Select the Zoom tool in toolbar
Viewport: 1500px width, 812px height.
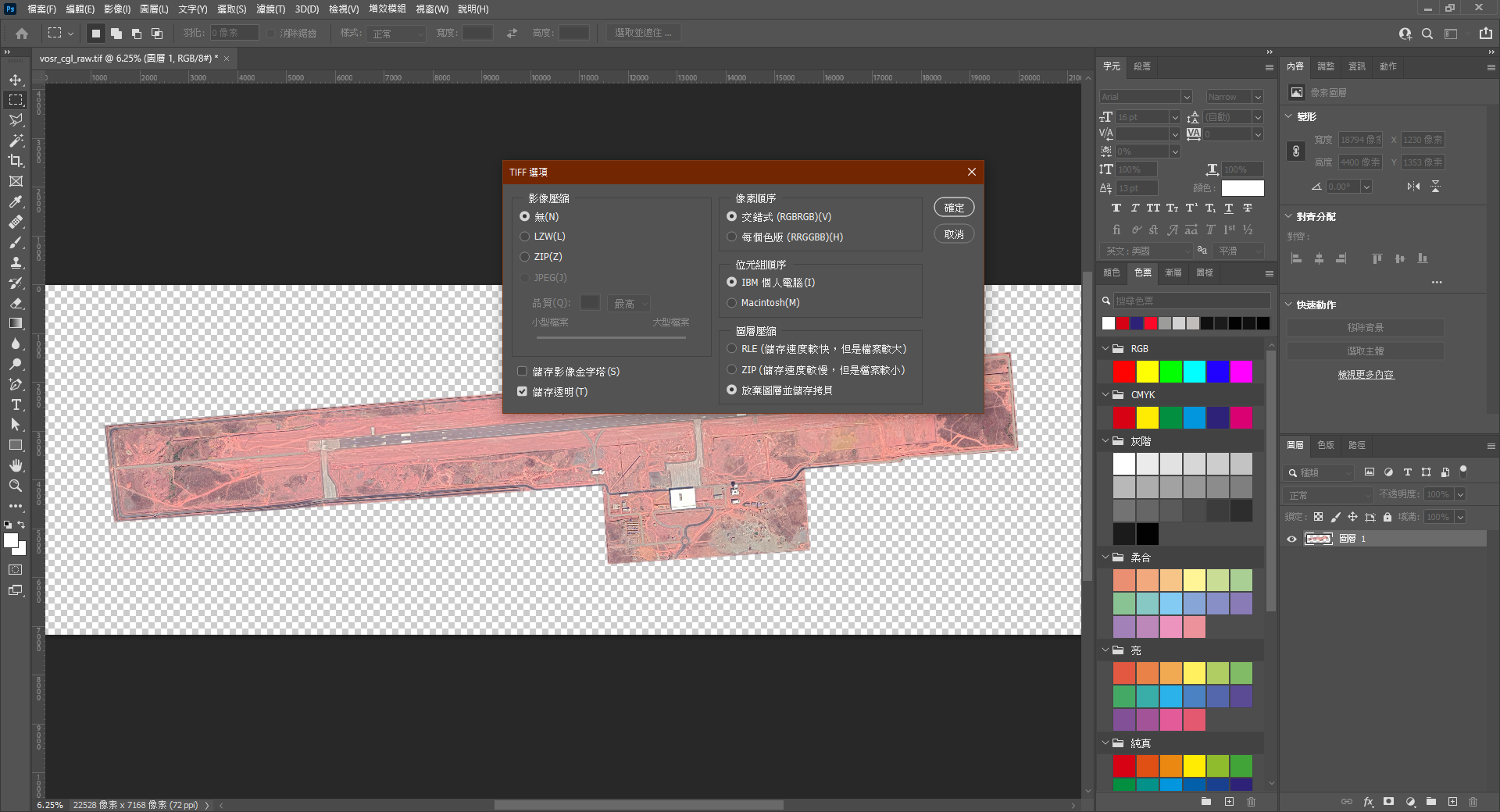[x=16, y=486]
